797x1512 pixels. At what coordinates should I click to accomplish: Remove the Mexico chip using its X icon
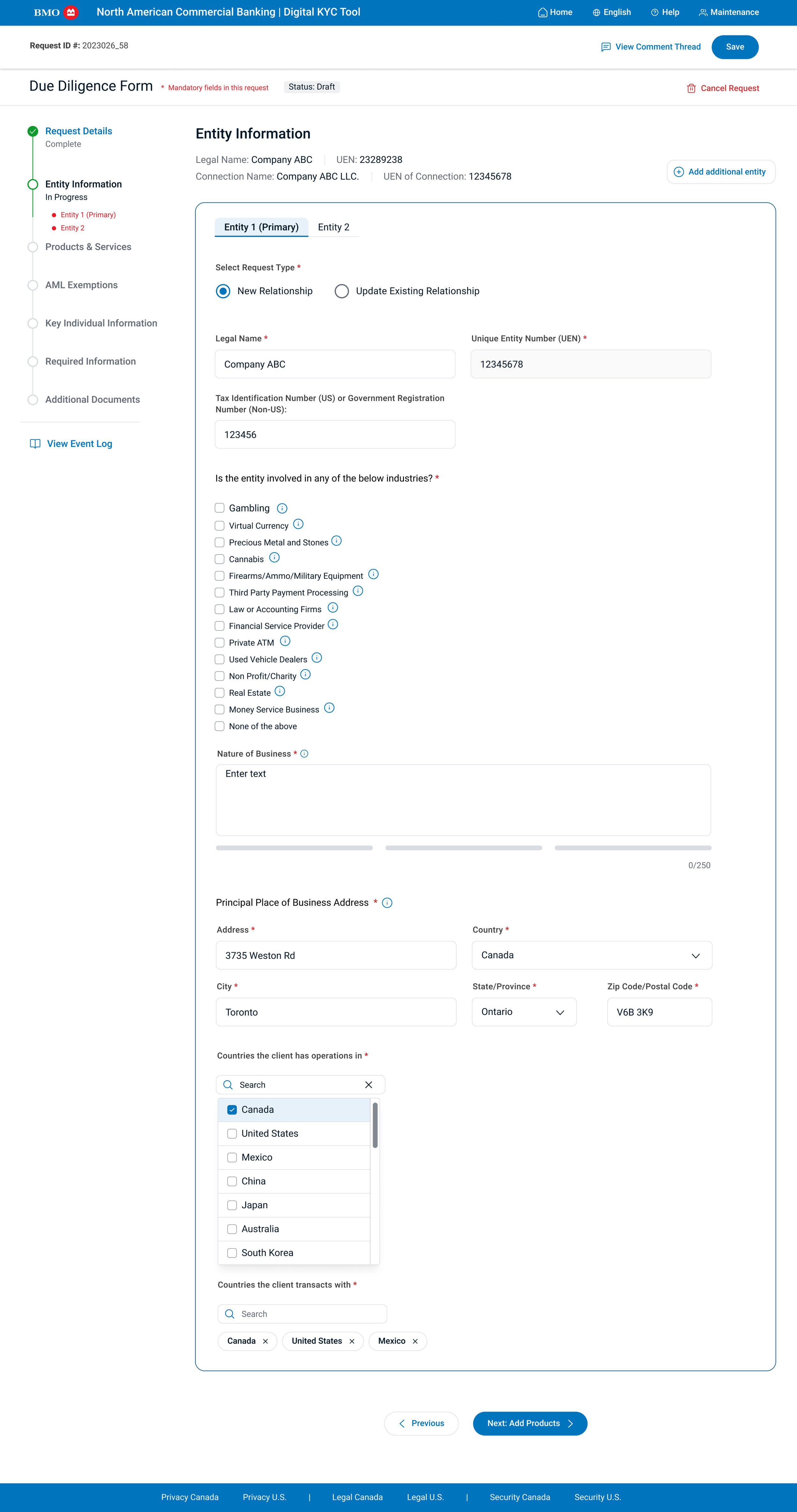[415, 1341]
